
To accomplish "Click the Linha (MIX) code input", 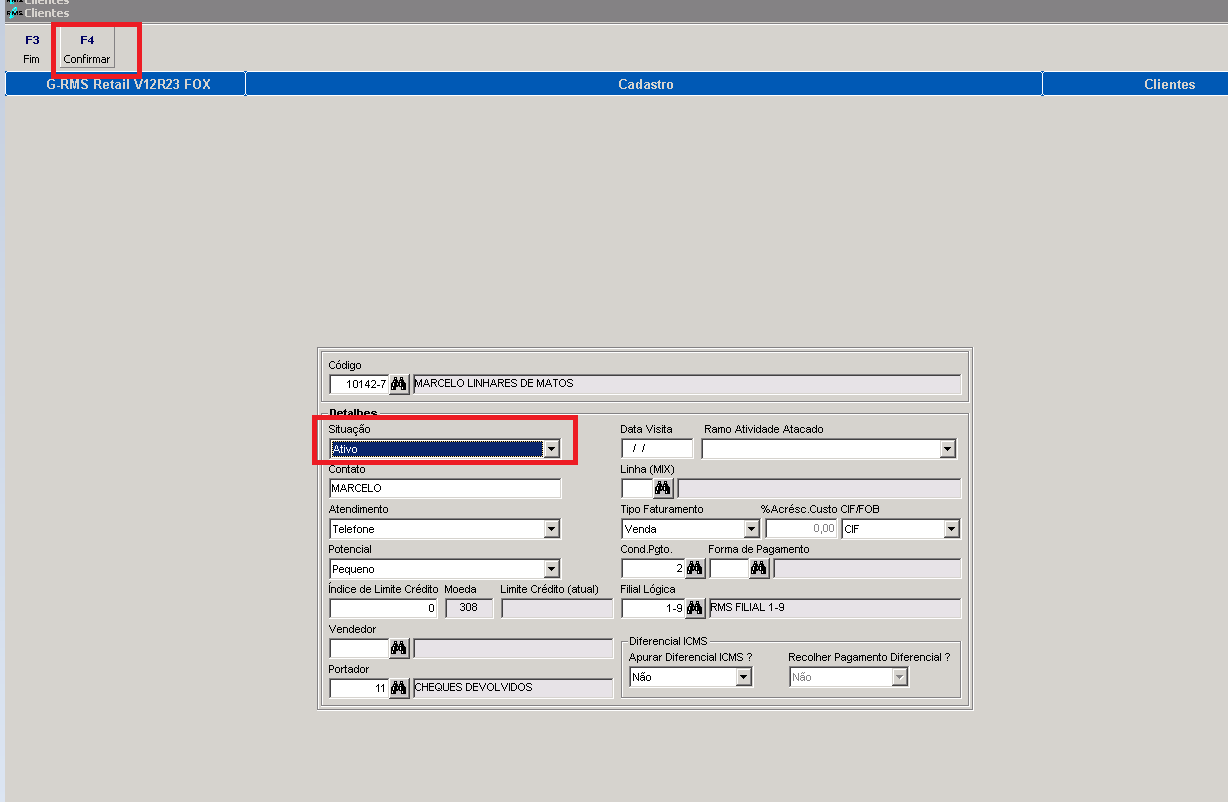I will click(x=637, y=488).
